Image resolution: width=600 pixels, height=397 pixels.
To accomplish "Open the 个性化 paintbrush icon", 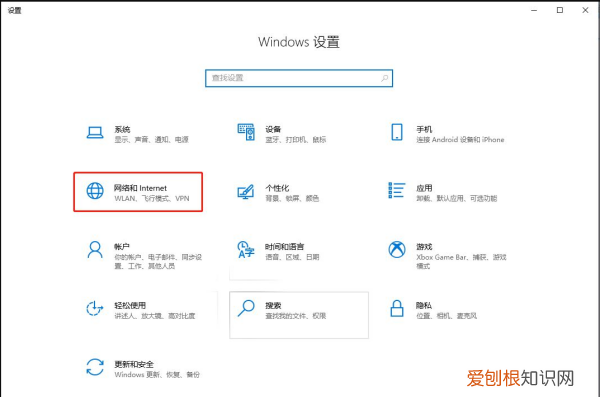I will 245,191.
